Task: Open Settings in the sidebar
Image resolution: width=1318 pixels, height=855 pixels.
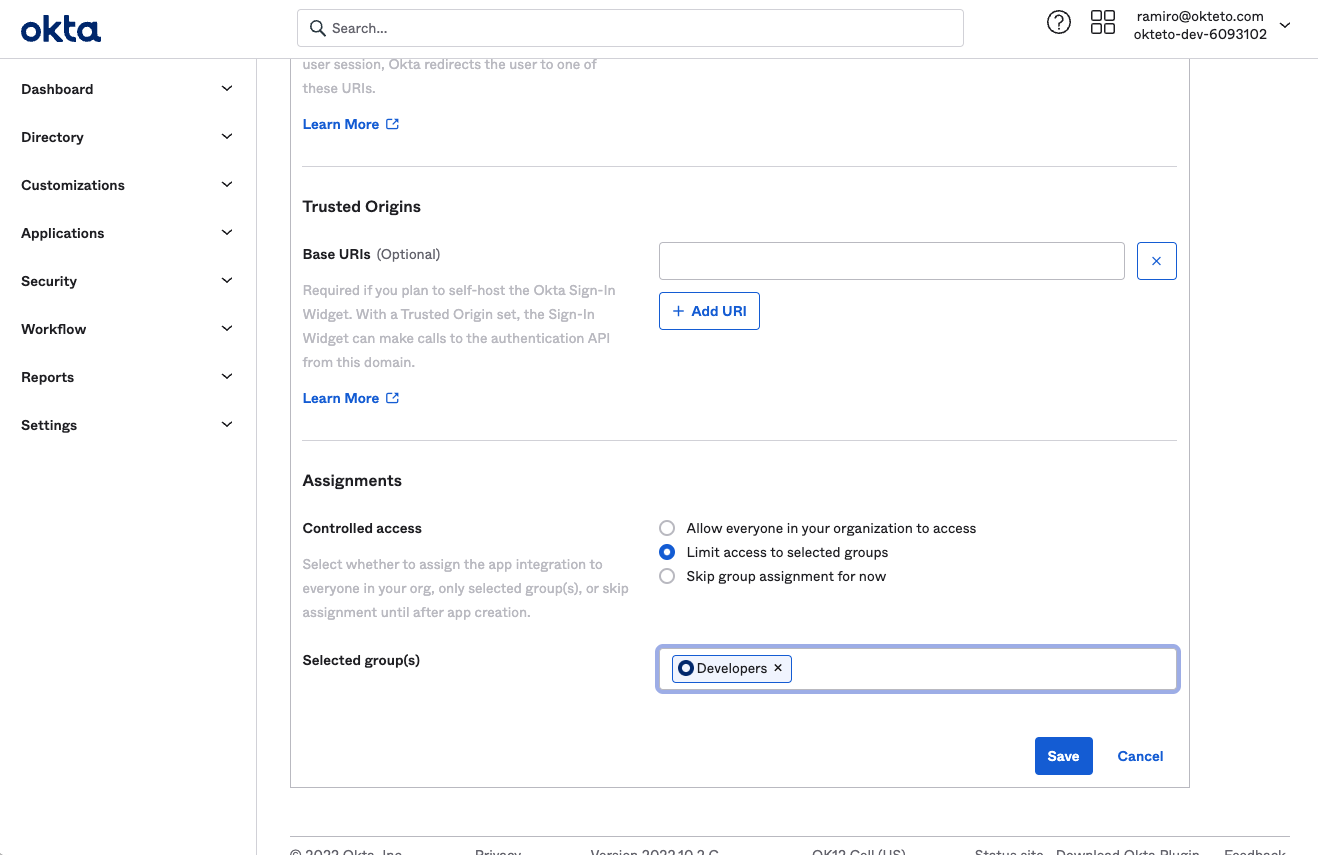Action: [x=49, y=425]
